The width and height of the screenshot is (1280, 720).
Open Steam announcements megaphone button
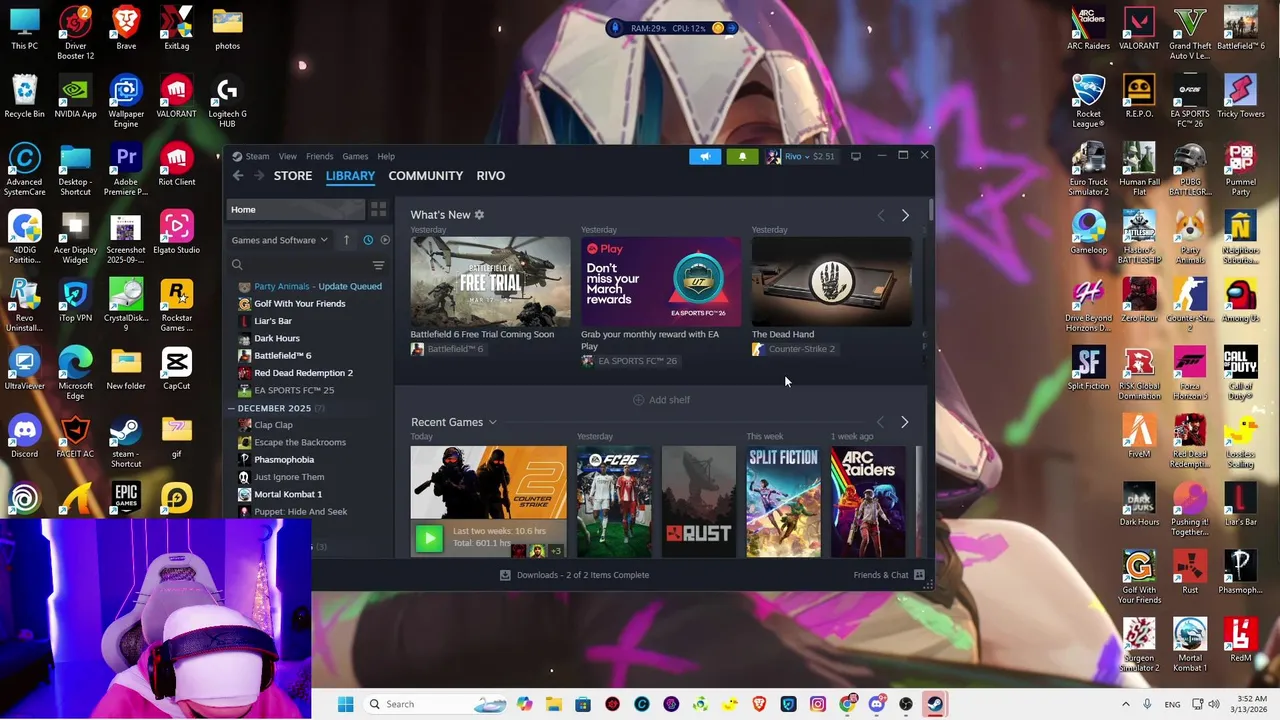click(x=705, y=156)
